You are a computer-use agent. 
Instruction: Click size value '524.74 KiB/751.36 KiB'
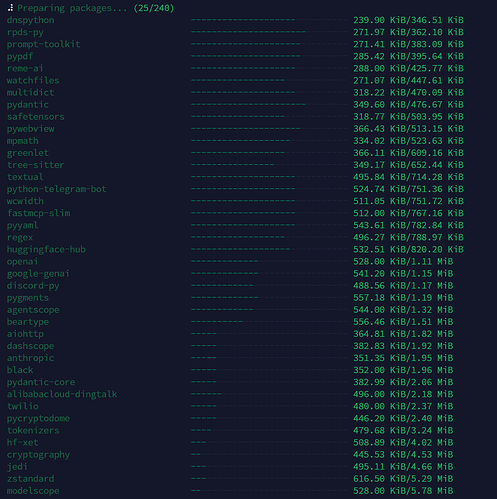[x=408, y=189]
